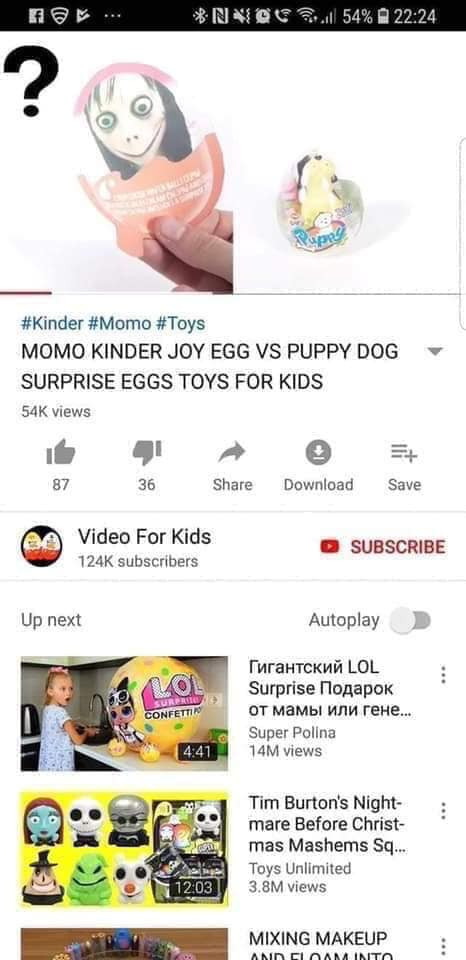Tap the thumbs down dislike icon

click(x=147, y=453)
